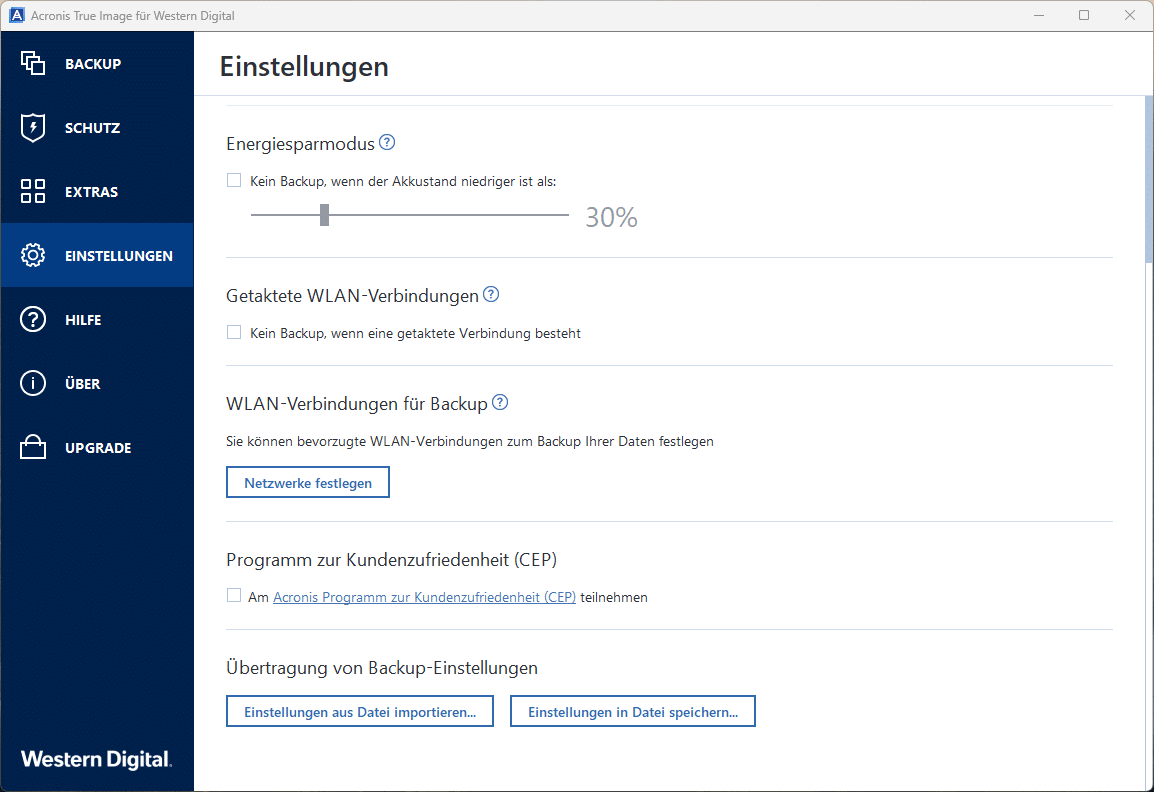Click the Netzwerke festlegen button

coord(308,483)
